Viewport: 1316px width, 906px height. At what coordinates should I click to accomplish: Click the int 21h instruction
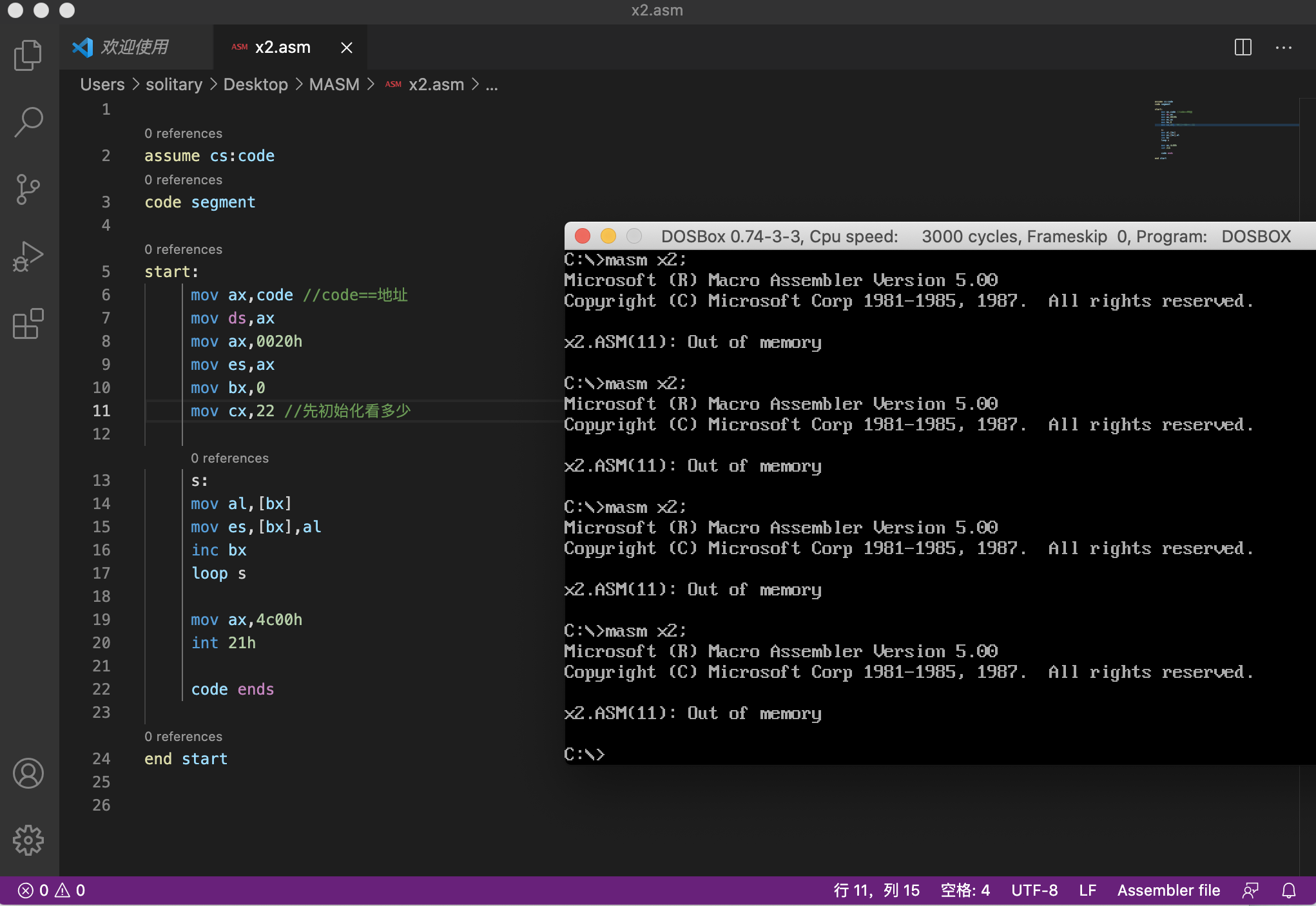click(x=223, y=643)
